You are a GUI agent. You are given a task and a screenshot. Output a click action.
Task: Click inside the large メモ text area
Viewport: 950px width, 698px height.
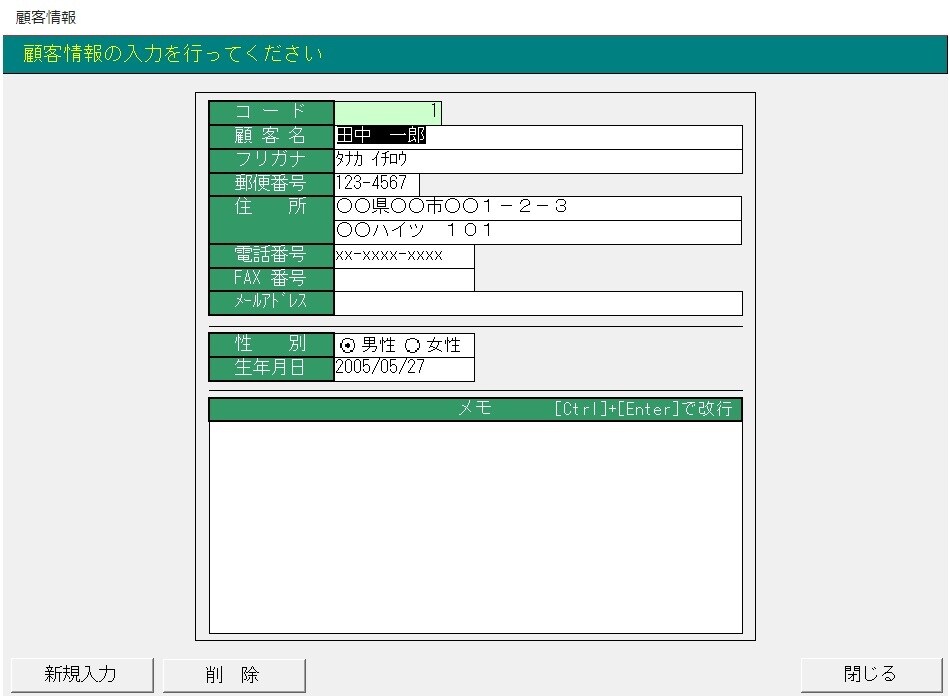pyautogui.click(x=476, y=527)
